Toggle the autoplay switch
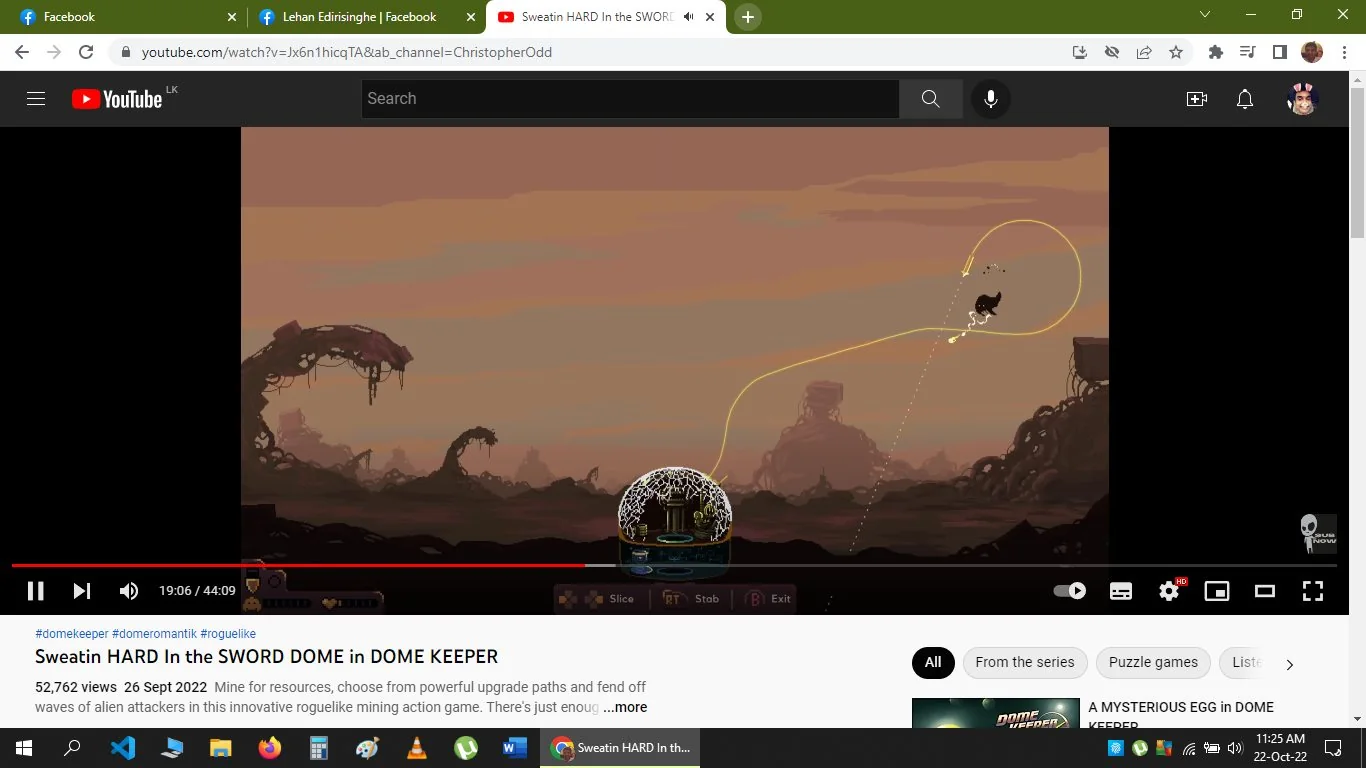 tap(1070, 591)
